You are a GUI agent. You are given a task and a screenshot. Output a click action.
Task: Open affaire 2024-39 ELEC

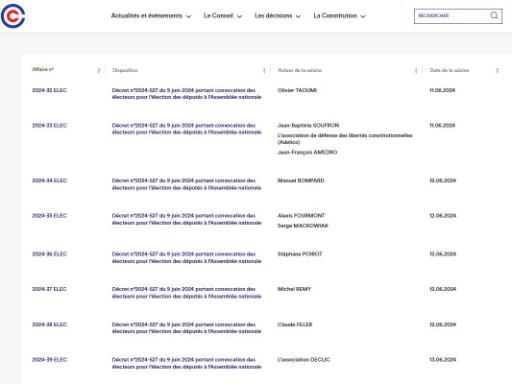pyautogui.click(x=49, y=360)
